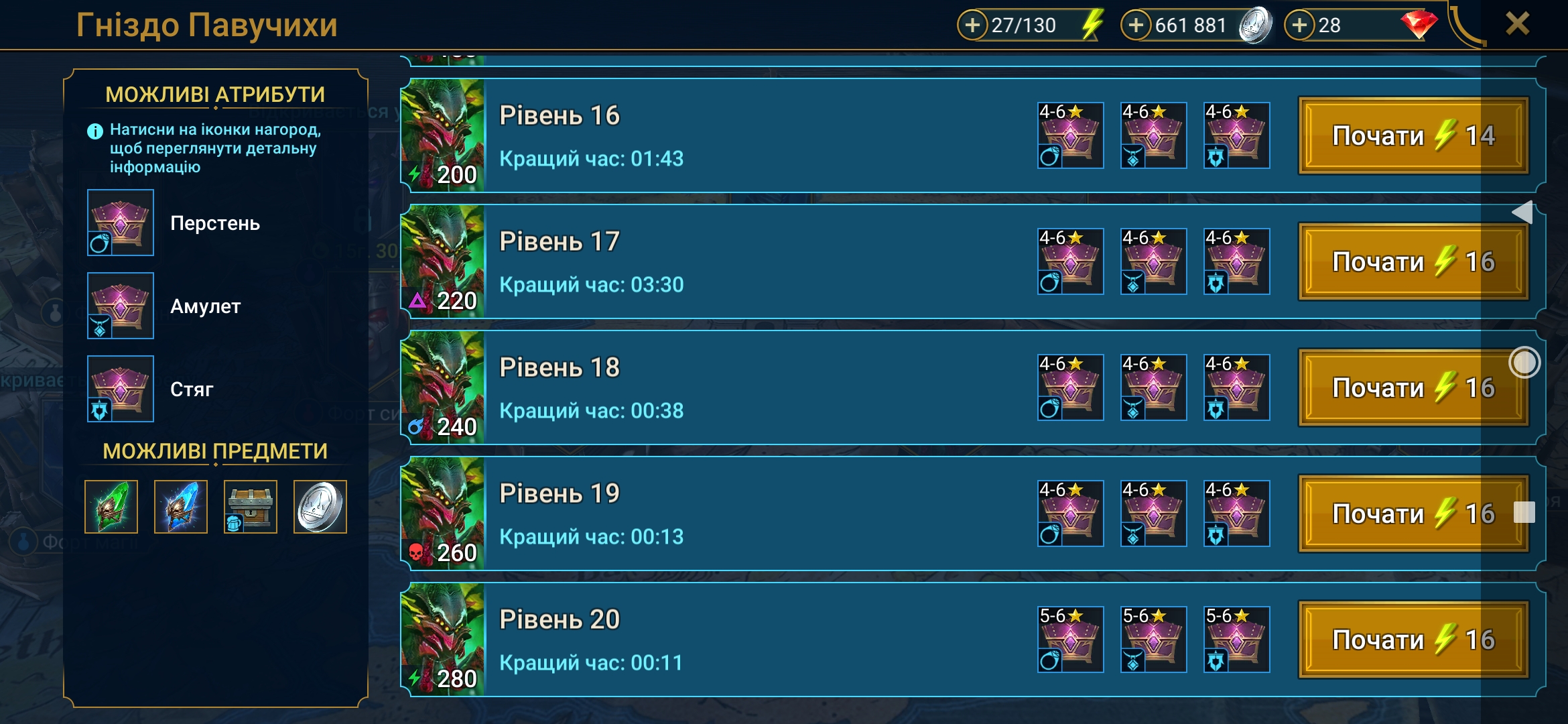Start Рівень 20 for 16 energy
1568x724 pixels.
coord(1413,640)
